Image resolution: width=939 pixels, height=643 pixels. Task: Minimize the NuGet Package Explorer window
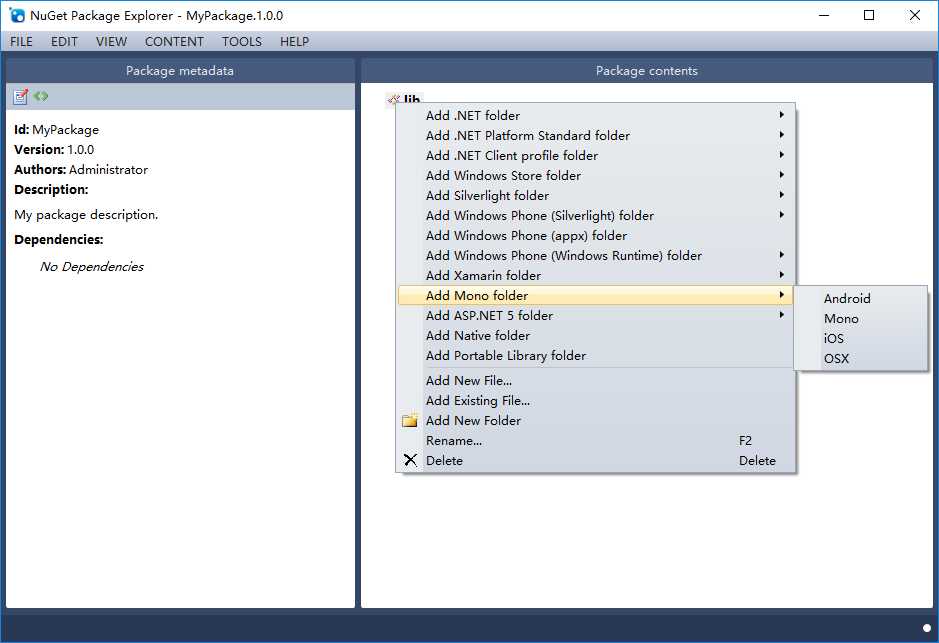pyautogui.click(x=824, y=16)
